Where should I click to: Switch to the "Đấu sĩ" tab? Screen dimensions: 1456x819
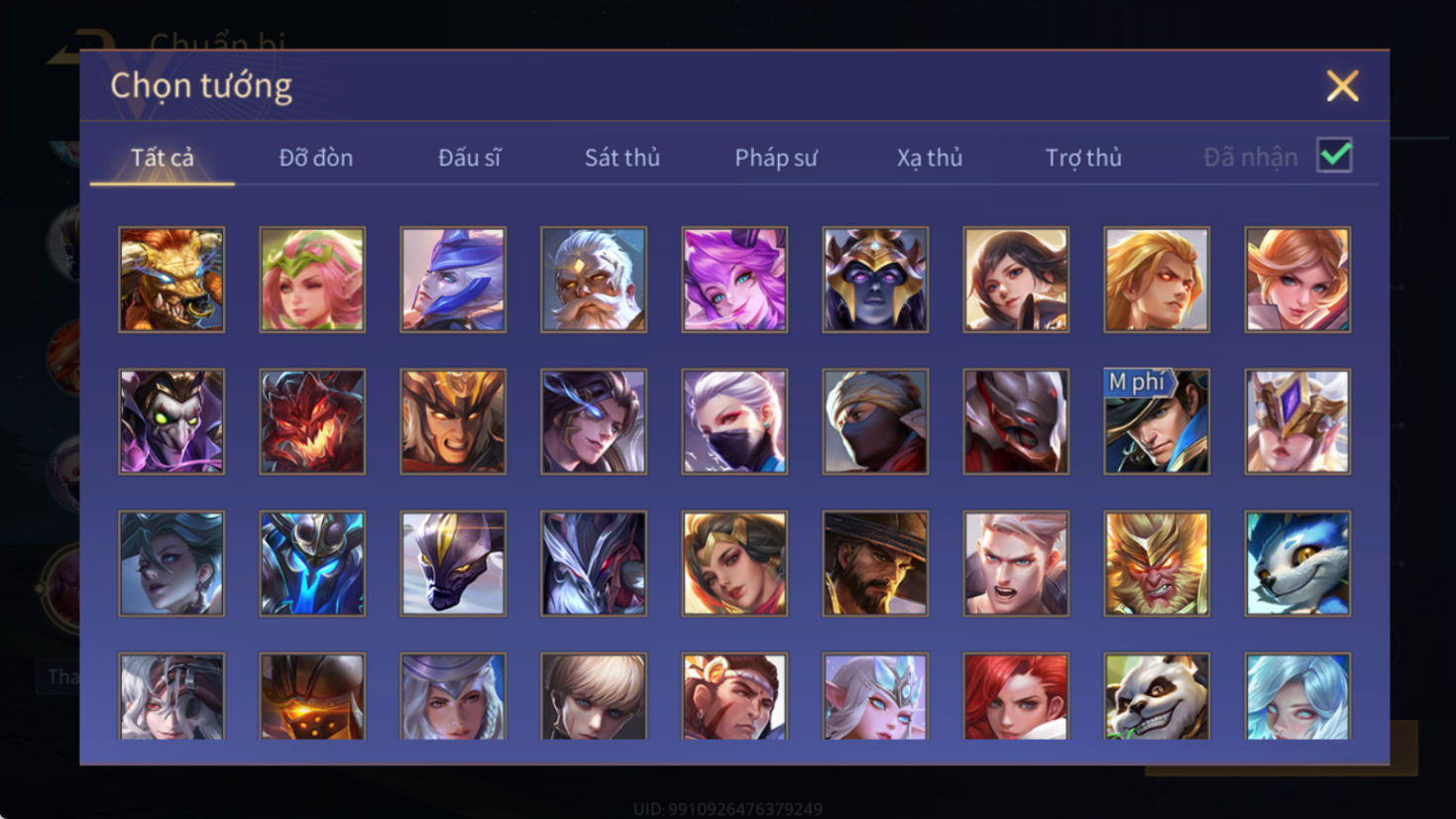point(470,158)
